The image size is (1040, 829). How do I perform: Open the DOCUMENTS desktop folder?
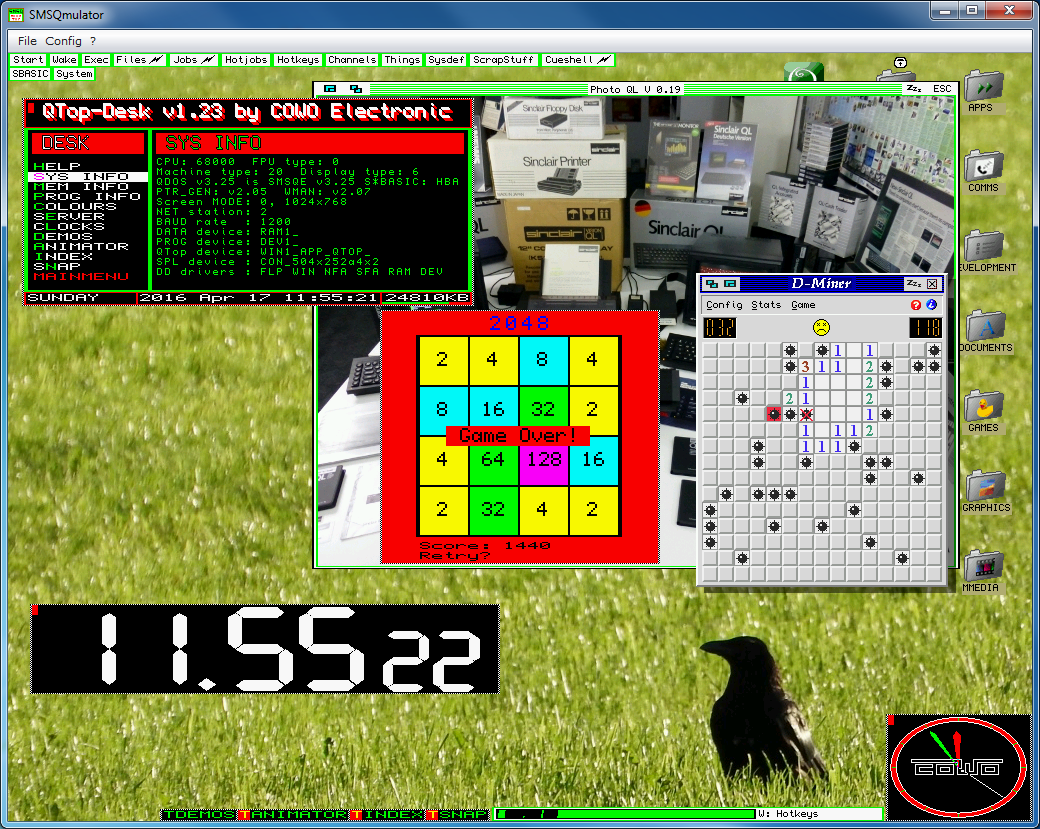coord(986,332)
